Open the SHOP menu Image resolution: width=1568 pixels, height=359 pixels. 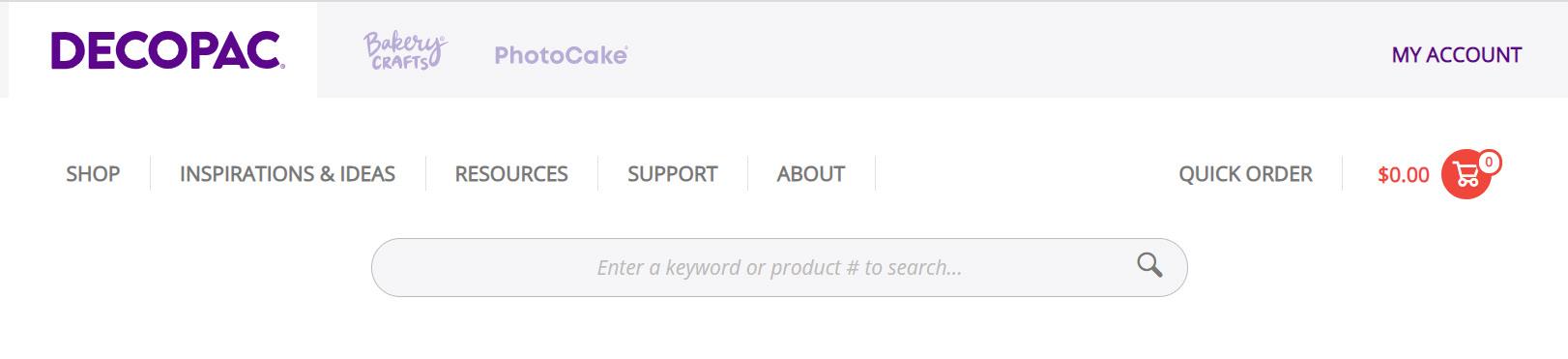coord(93,174)
